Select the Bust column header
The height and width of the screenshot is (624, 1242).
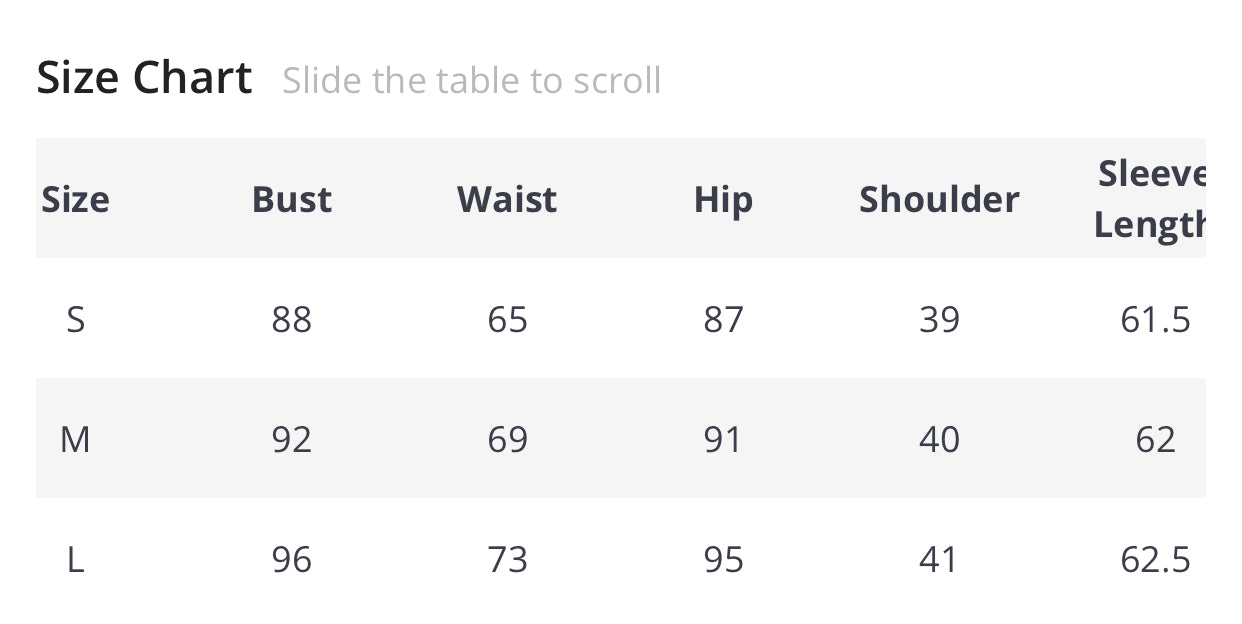(291, 199)
